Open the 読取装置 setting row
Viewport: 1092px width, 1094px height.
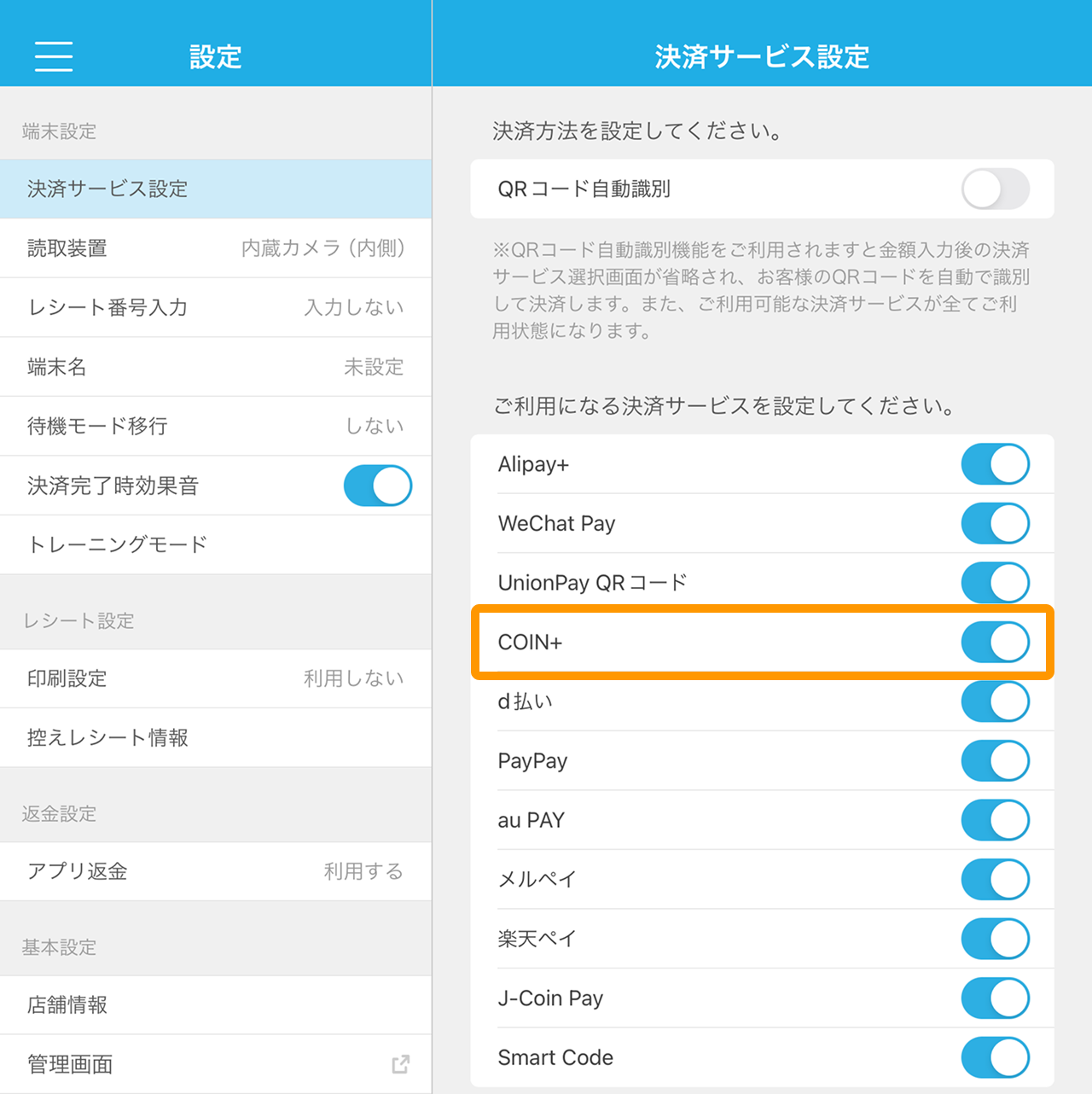coord(215,248)
